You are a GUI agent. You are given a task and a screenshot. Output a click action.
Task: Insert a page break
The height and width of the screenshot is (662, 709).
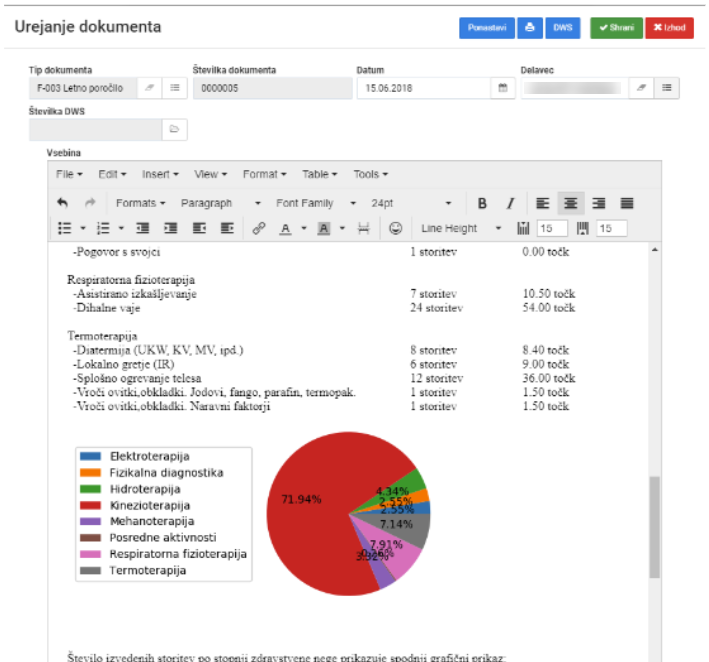(364, 228)
